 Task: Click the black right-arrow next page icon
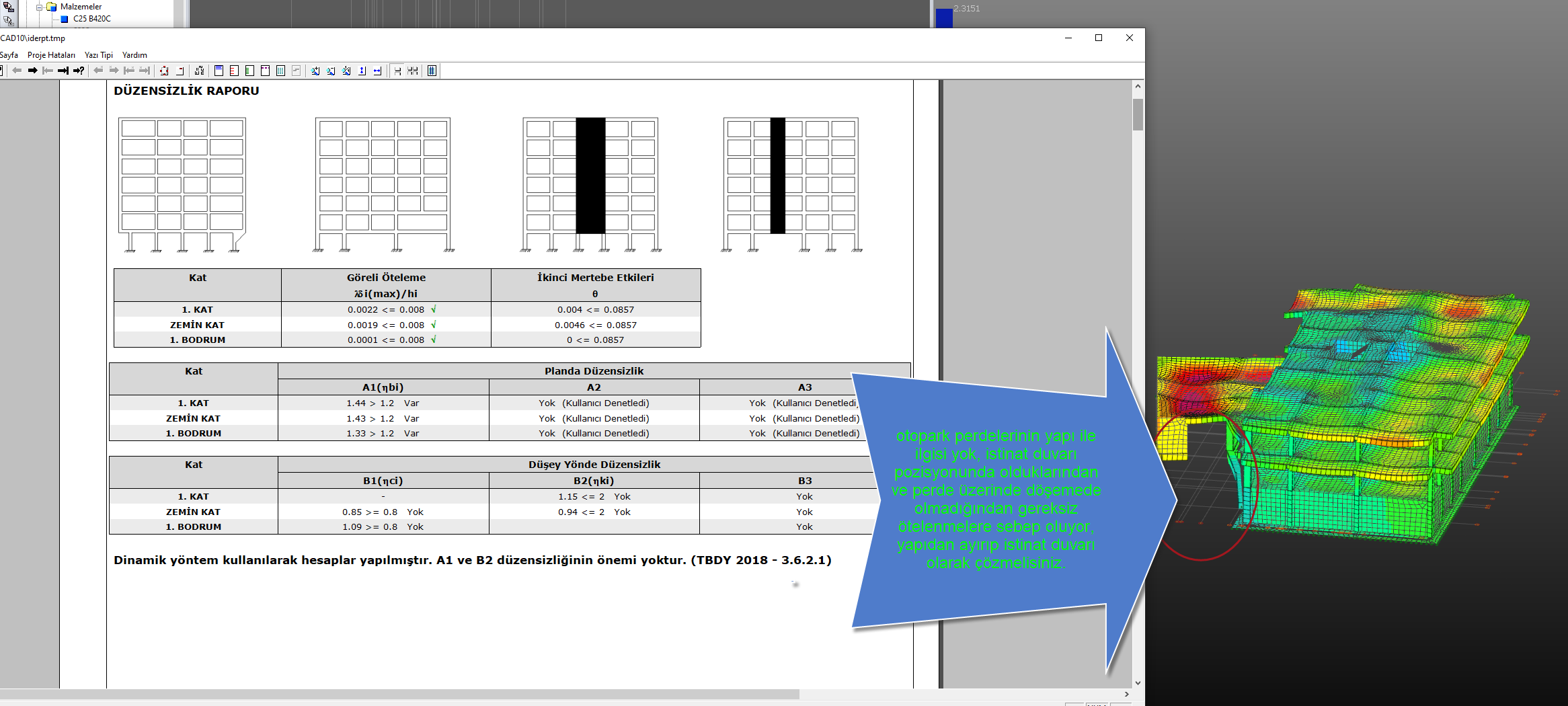pyautogui.click(x=32, y=71)
